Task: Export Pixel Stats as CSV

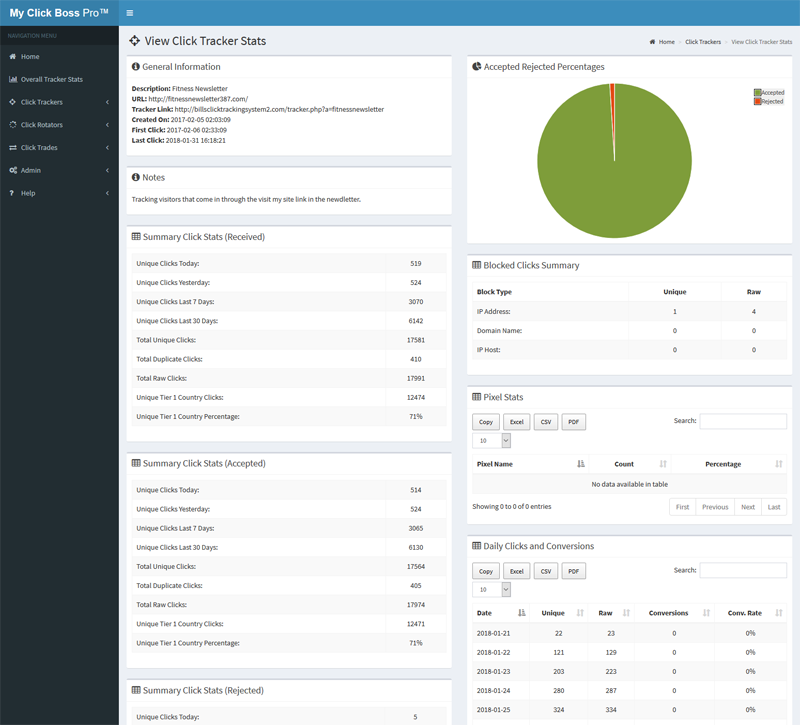Action: pos(545,422)
